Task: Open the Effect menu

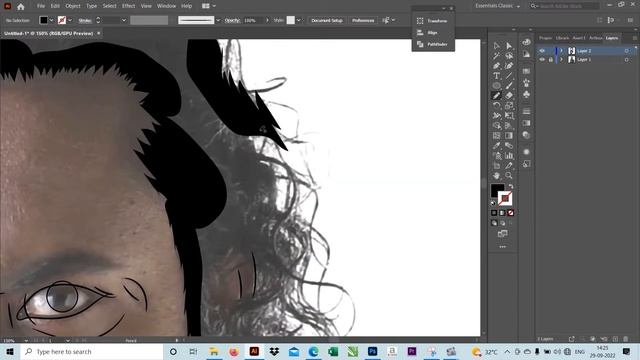Action: pos(129,6)
